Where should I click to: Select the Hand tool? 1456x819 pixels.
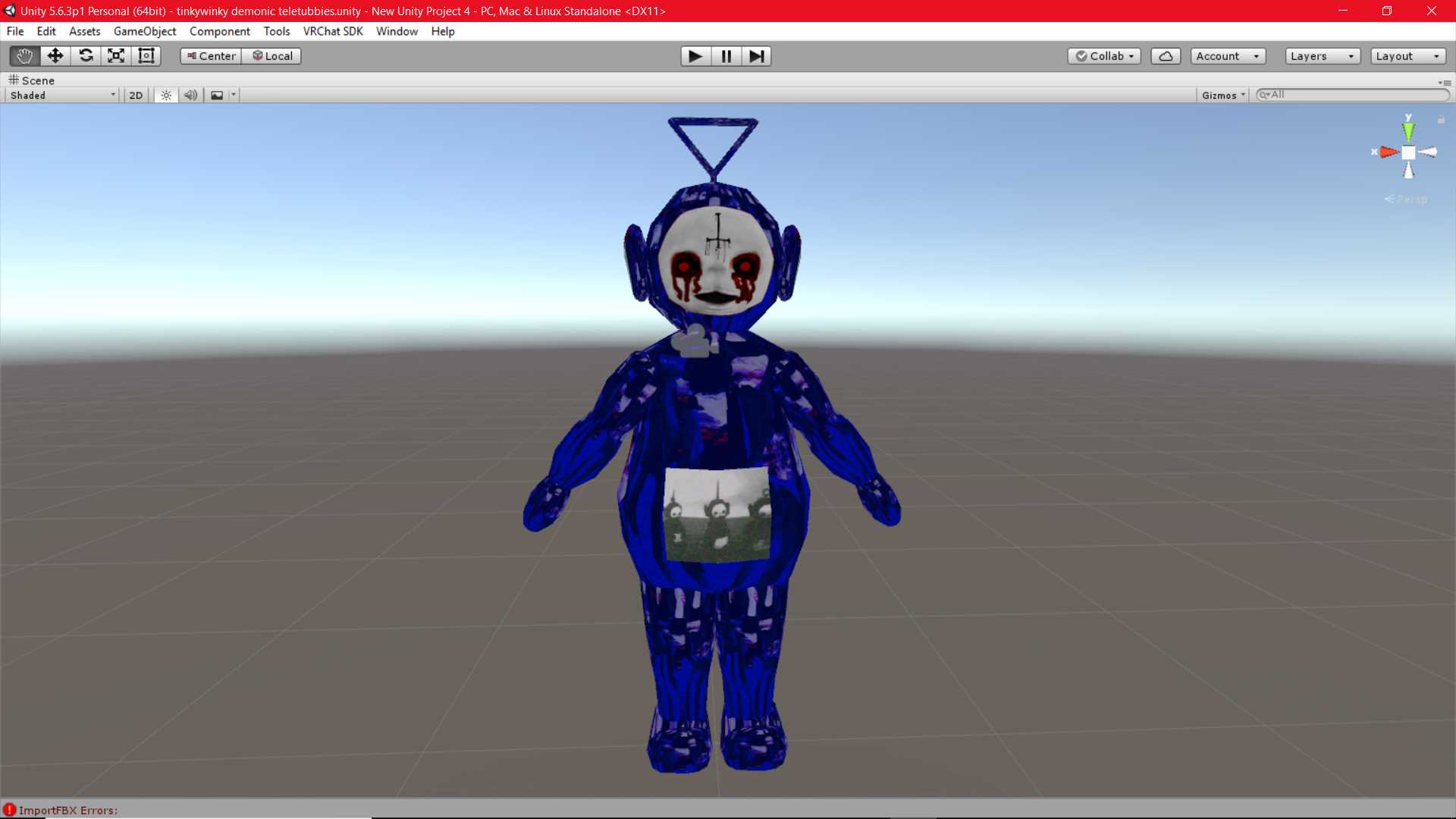pos(24,56)
